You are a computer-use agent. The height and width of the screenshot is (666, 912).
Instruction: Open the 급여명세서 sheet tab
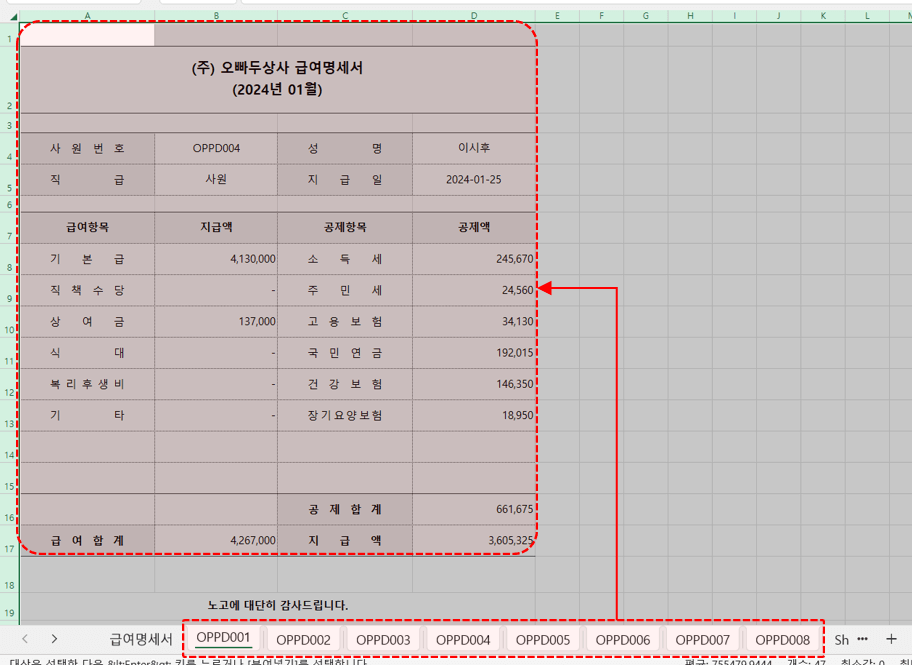click(141, 640)
